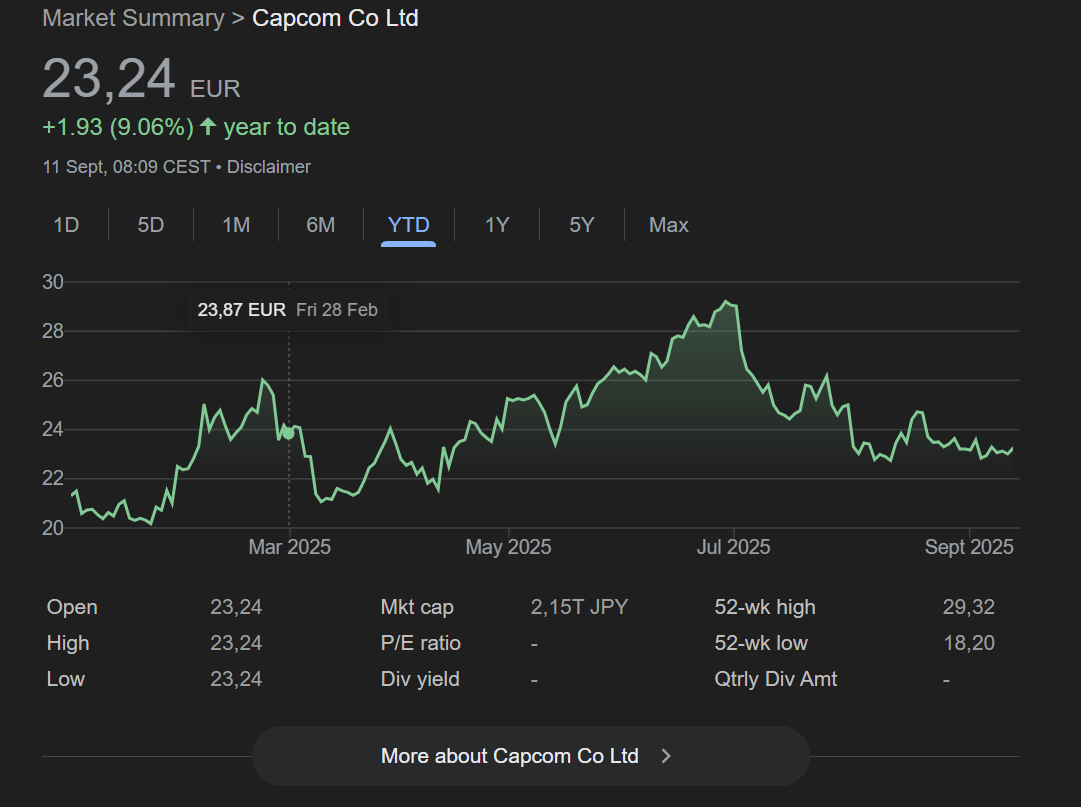Click the Mkt cap value 2,15T JPY
Image resolution: width=1081 pixels, height=807 pixels.
coord(579,607)
